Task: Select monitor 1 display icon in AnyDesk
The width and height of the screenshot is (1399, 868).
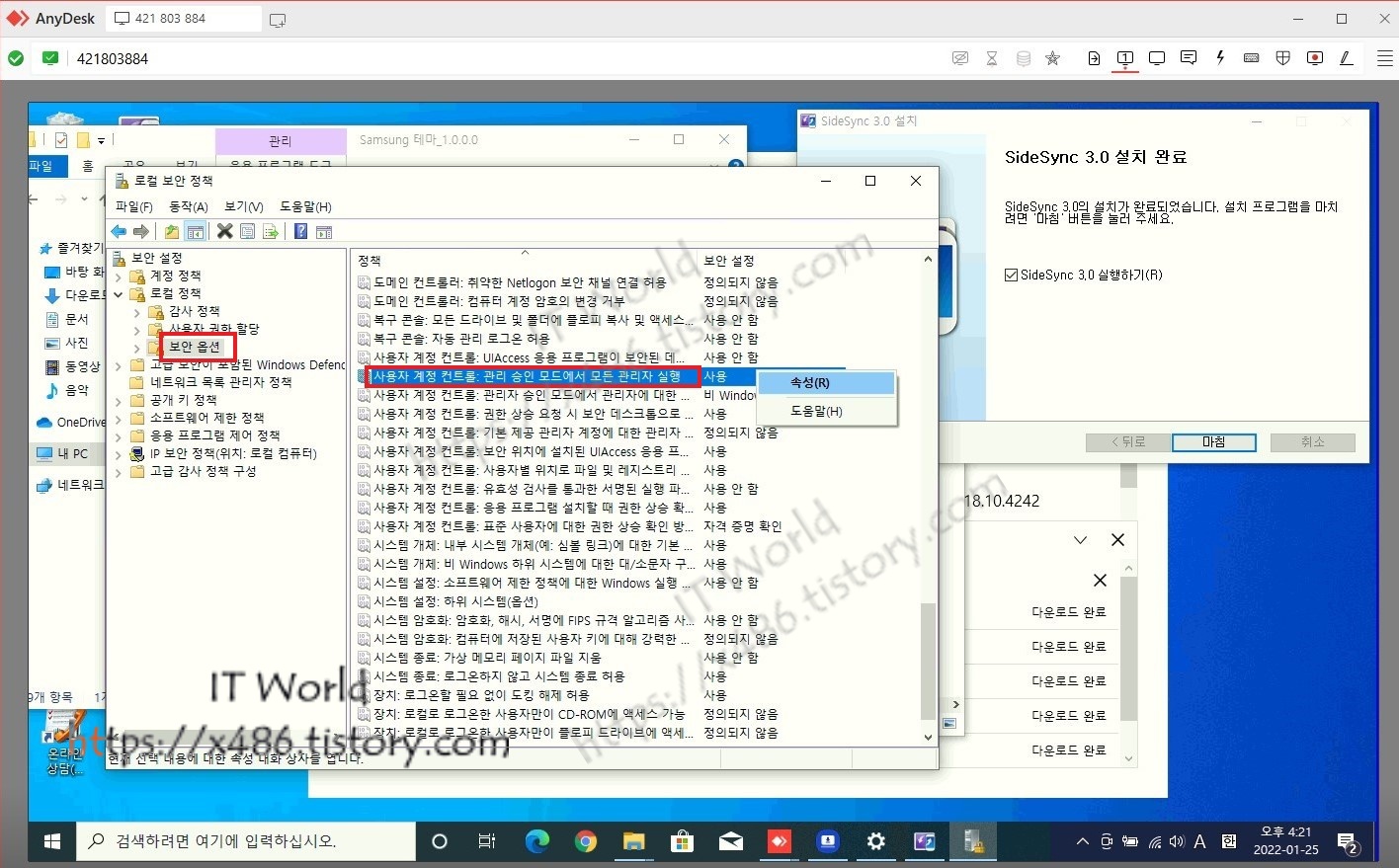Action: click(1125, 58)
